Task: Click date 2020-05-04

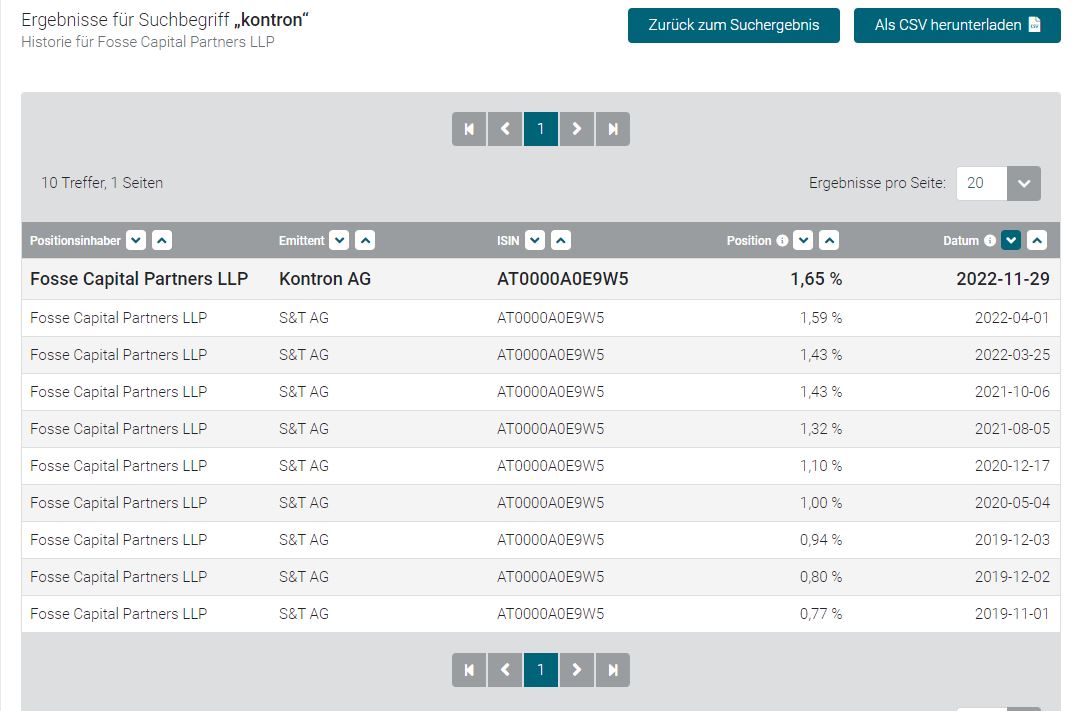Action: coord(1012,503)
